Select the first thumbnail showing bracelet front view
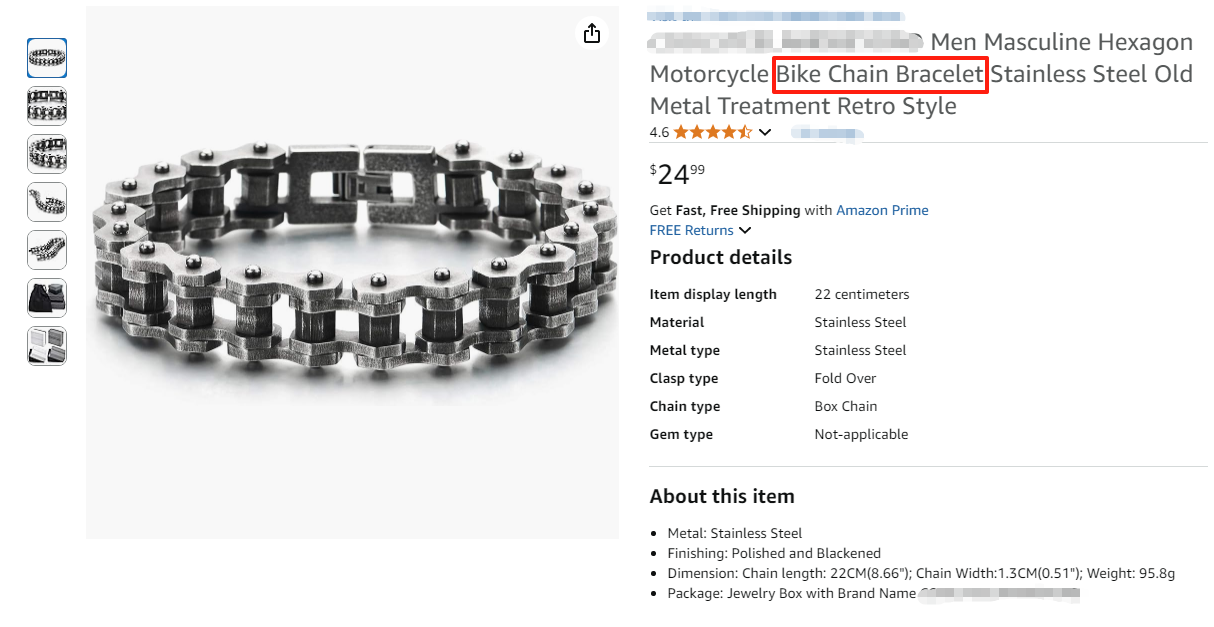 (x=47, y=58)
